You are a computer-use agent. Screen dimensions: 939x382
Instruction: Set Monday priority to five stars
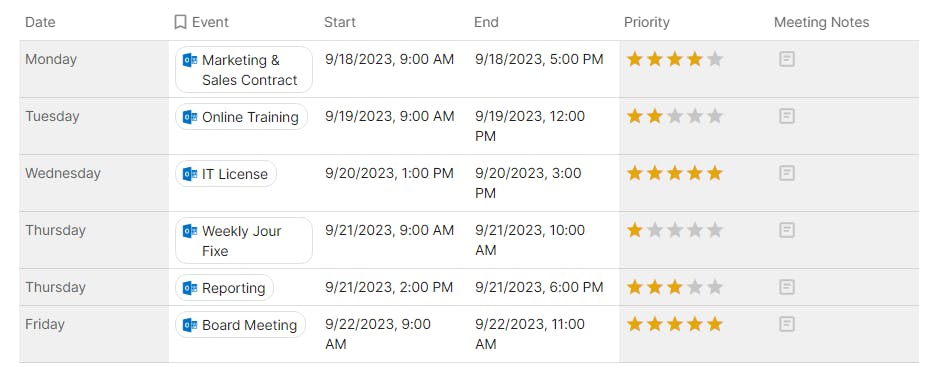(x=714, y=59)
